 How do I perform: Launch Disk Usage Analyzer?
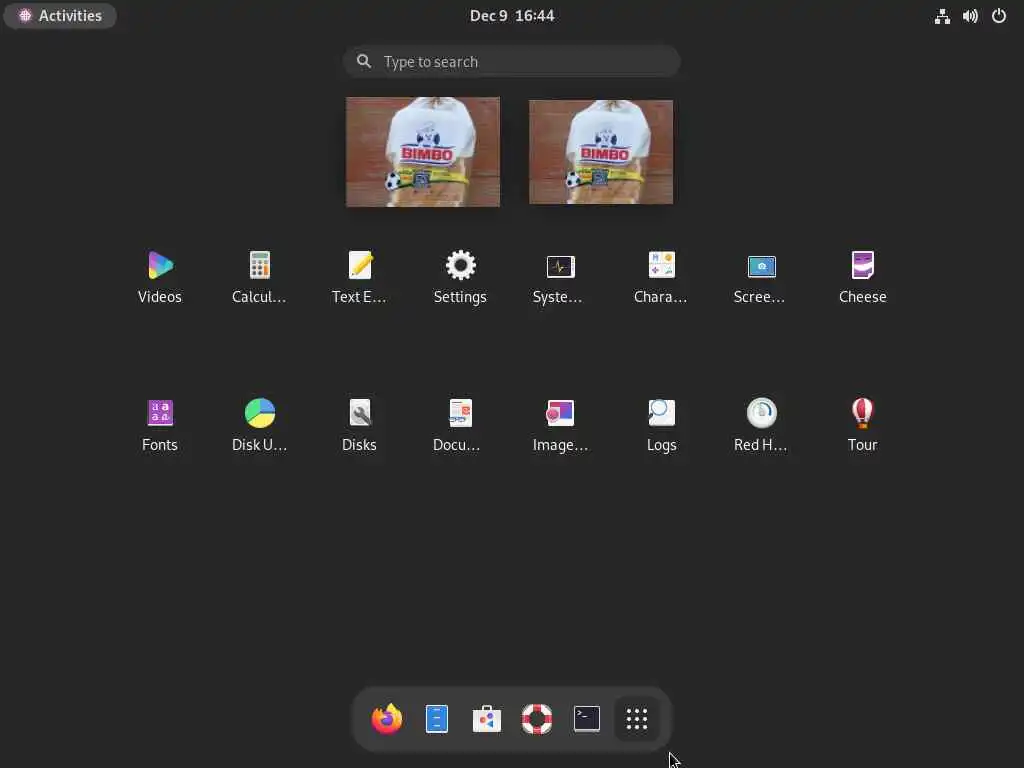click(x=259, y=425)
